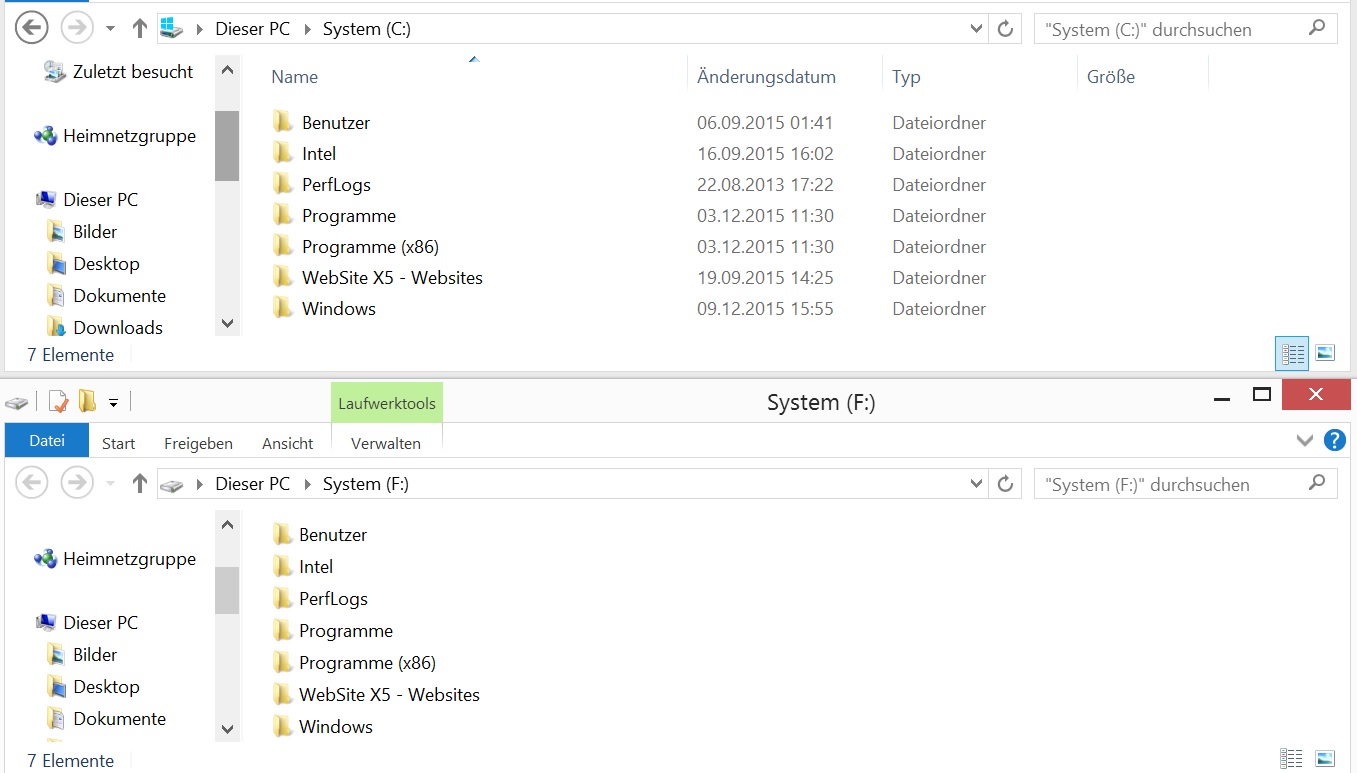Viewport: 1357px width, 773px height.
Task: Open address history dropdown in C: window
Action: point(977,29)
